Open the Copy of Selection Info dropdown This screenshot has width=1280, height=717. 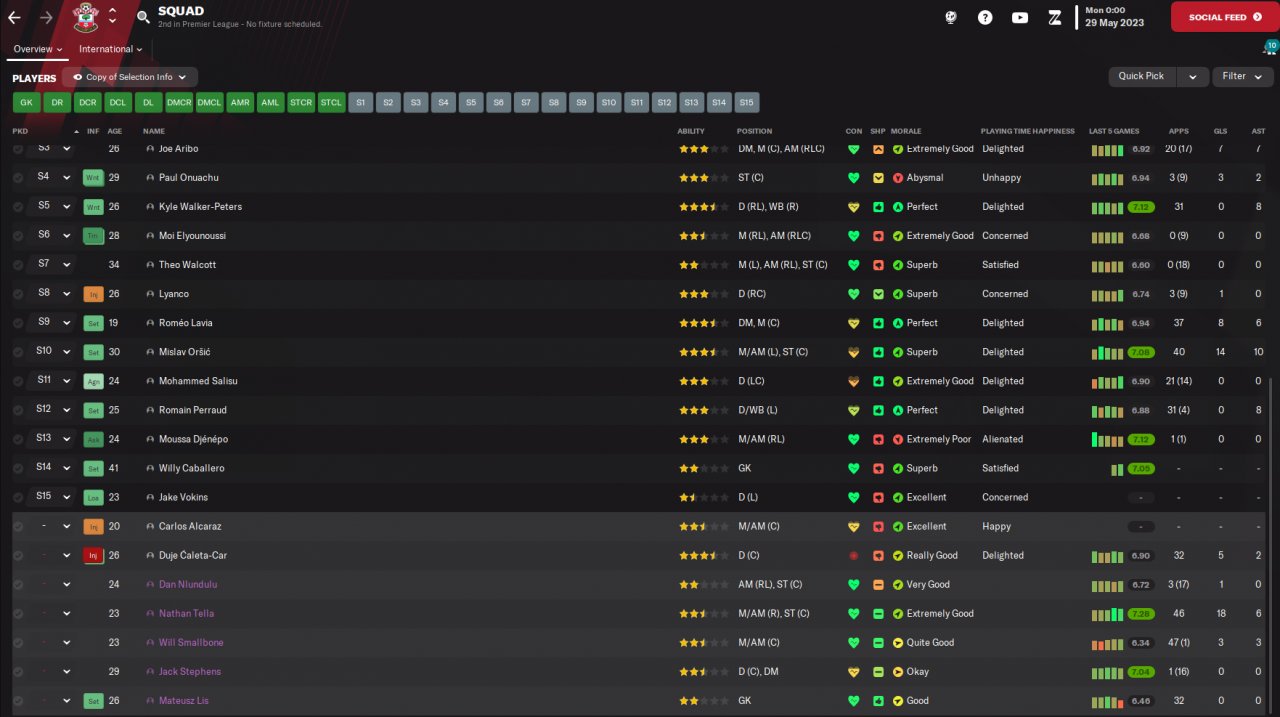pos(130,77)
